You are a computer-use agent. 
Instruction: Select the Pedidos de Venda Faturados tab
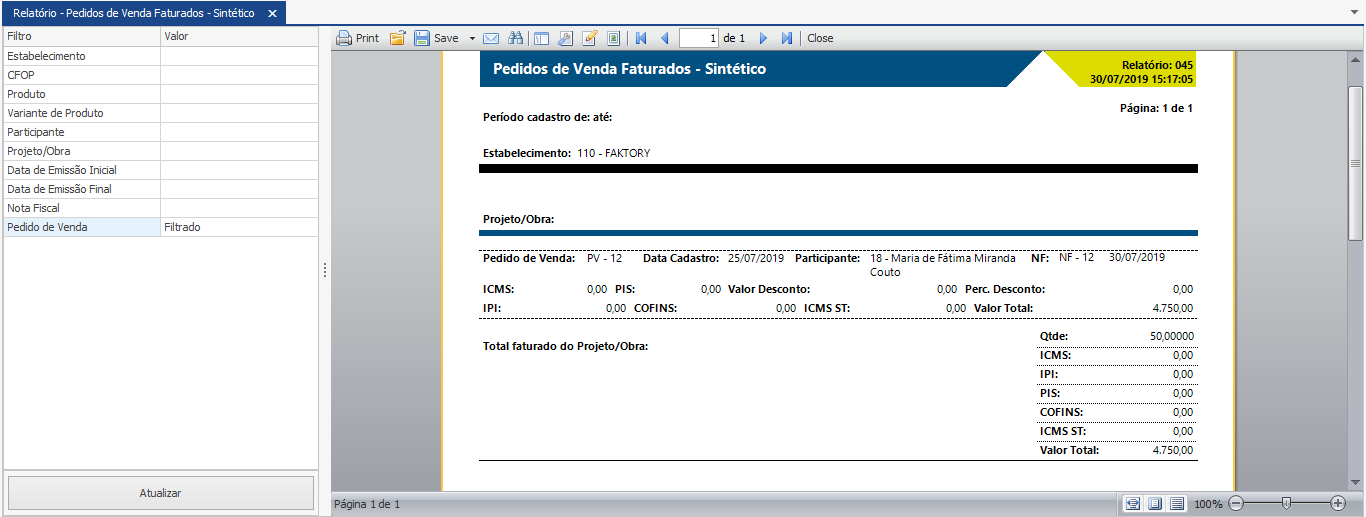click(x=133, y=13)
